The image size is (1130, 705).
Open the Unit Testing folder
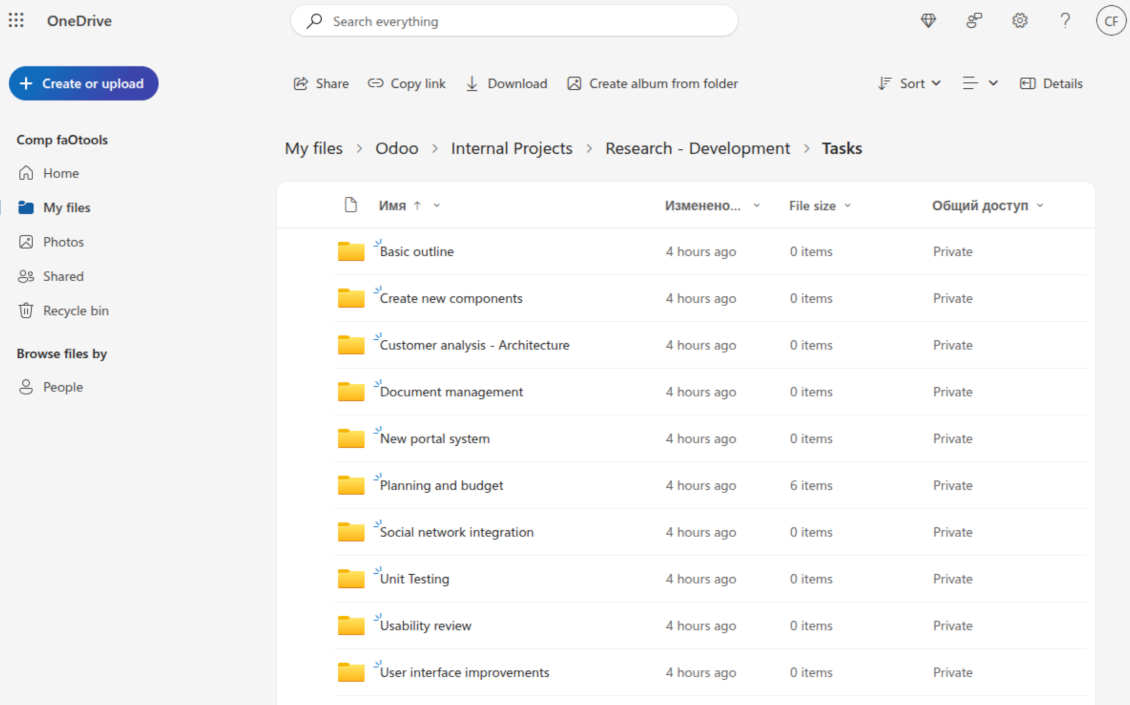pyautogui.click(x=415, y=580)
